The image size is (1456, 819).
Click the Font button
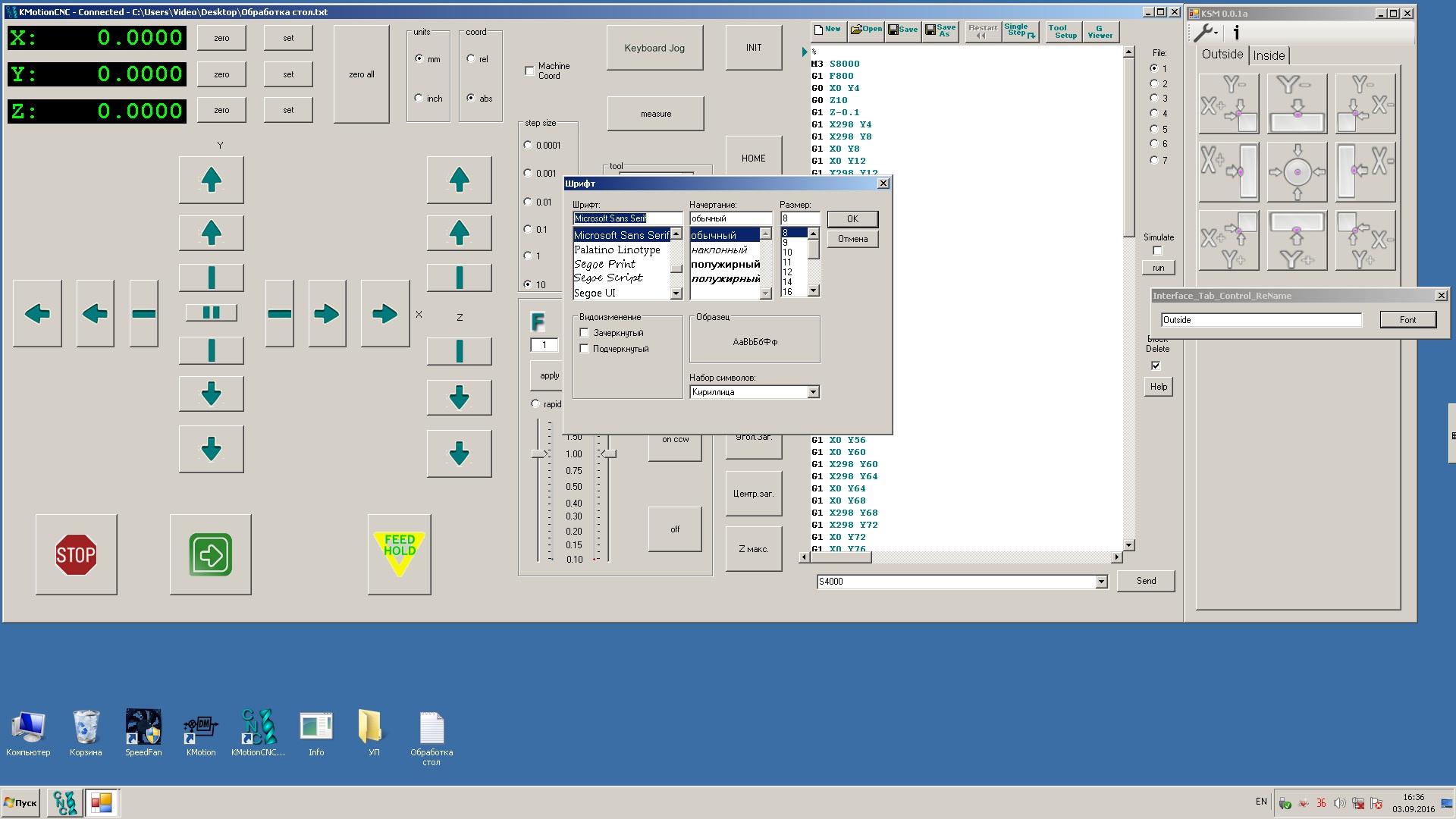1407,320
